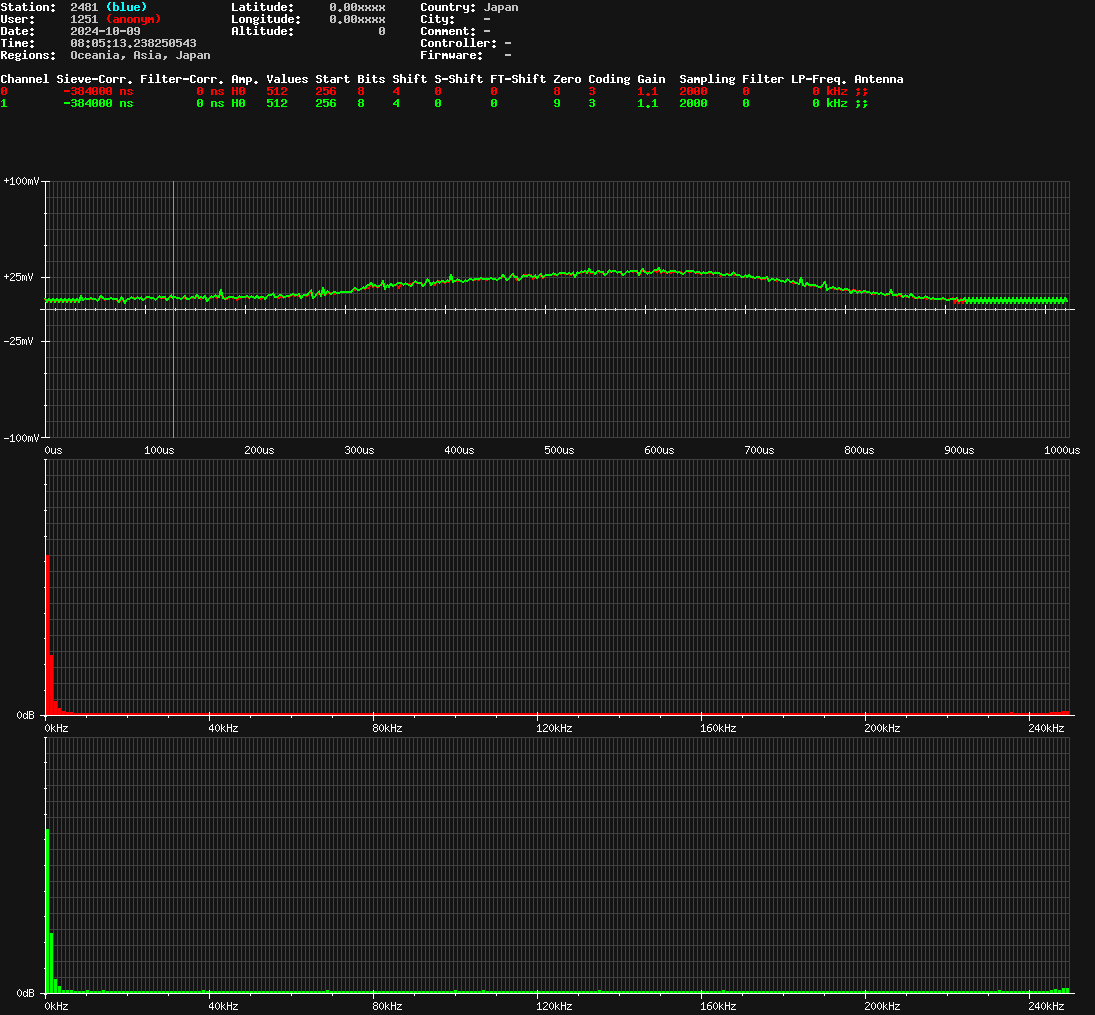Click the Amp. column header
The height and width of the screenshot is (1015, 1095).
245,79
